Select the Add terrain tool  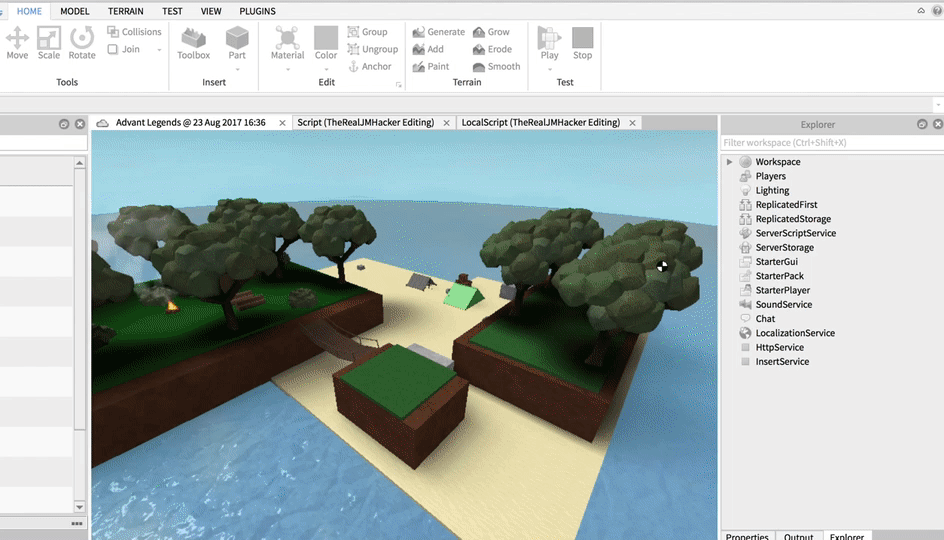tap(428, 49)
